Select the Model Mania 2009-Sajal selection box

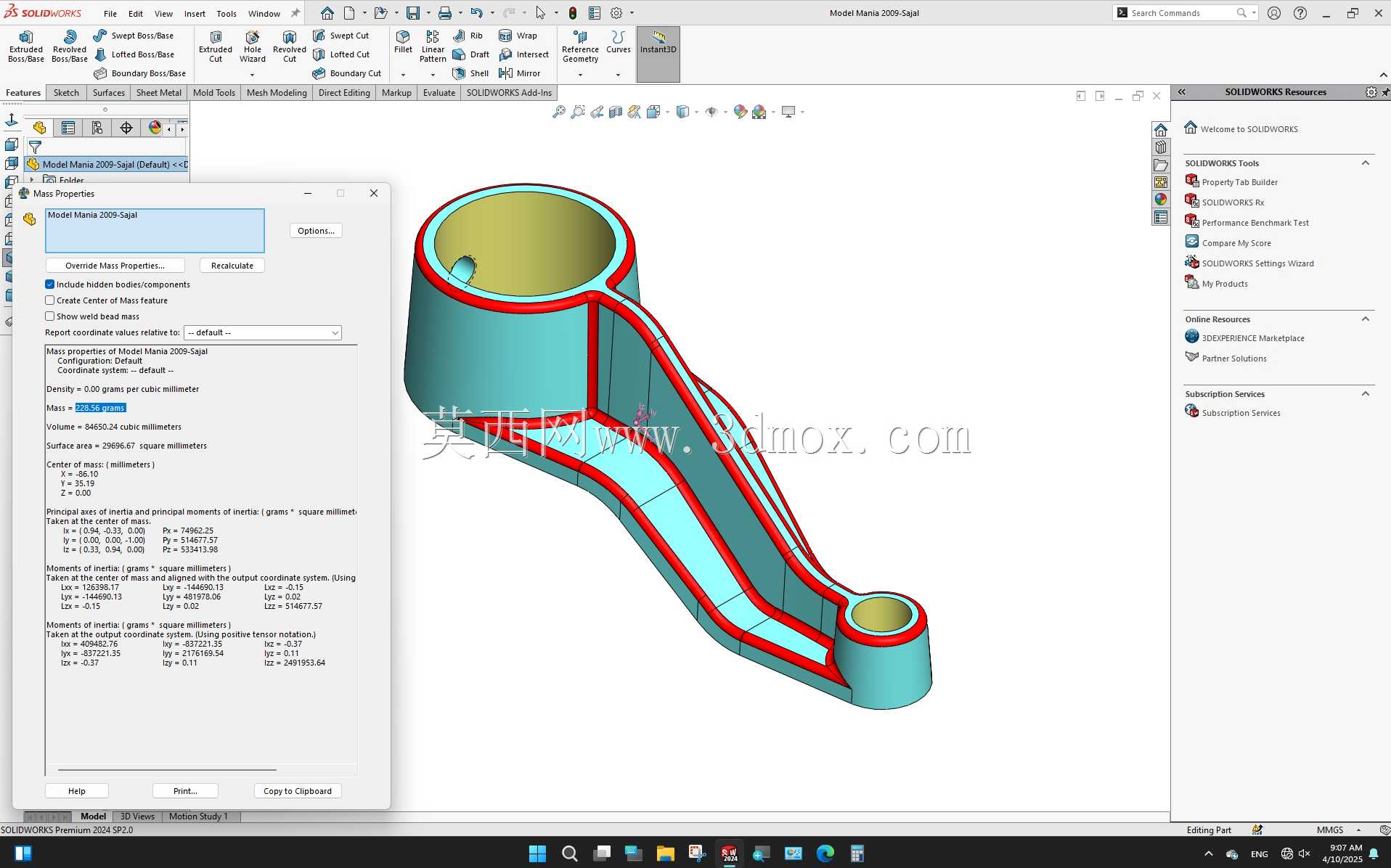click(155, 231)
